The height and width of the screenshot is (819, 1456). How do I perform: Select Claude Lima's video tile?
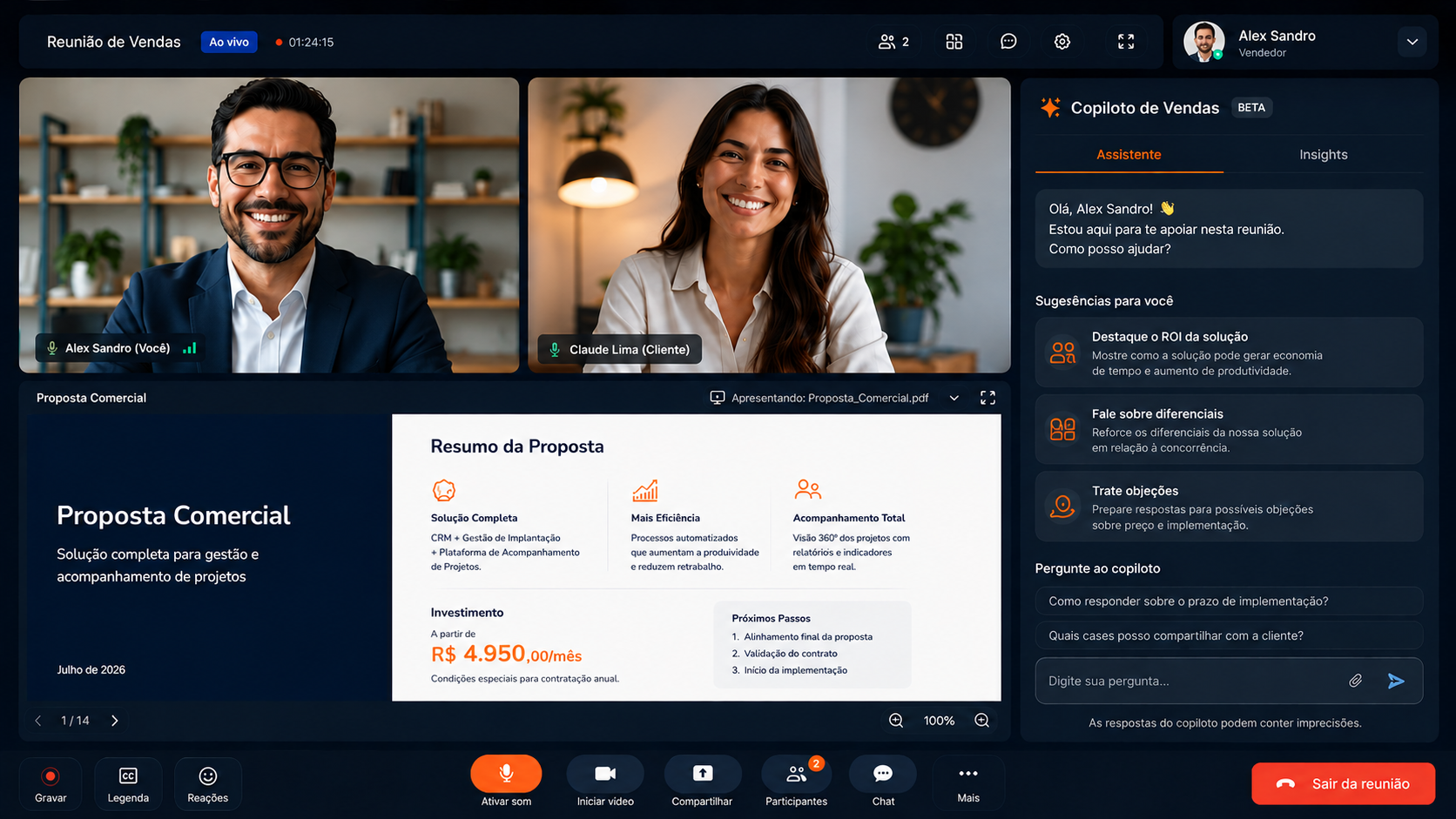pyautogui.click(x=769, y=225)
